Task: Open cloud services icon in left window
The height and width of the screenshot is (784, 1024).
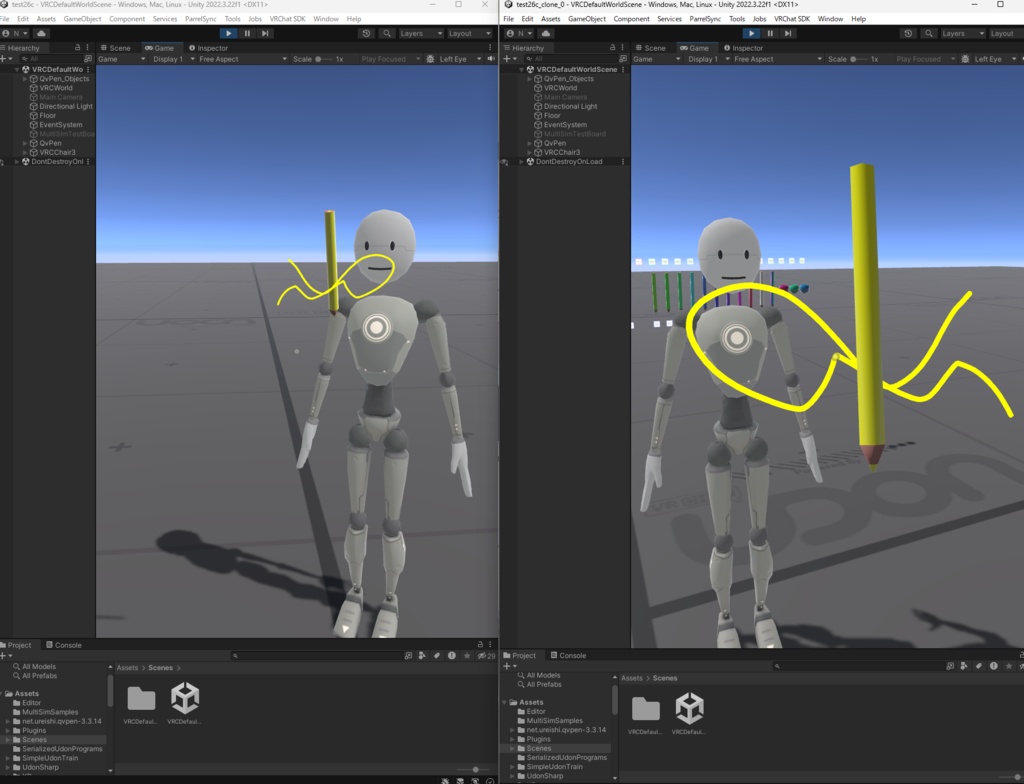Action: [41, 33]
